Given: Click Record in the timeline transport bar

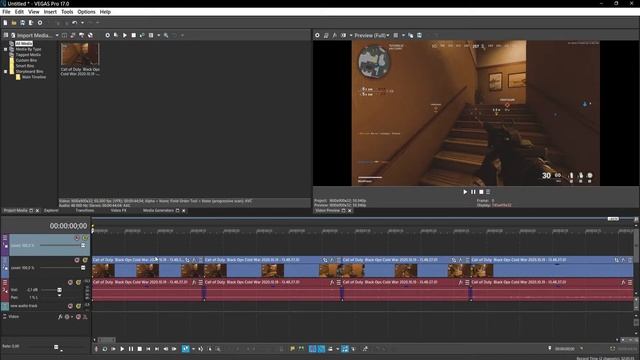Looking at the screenshot, I should (x=96, y=349).
